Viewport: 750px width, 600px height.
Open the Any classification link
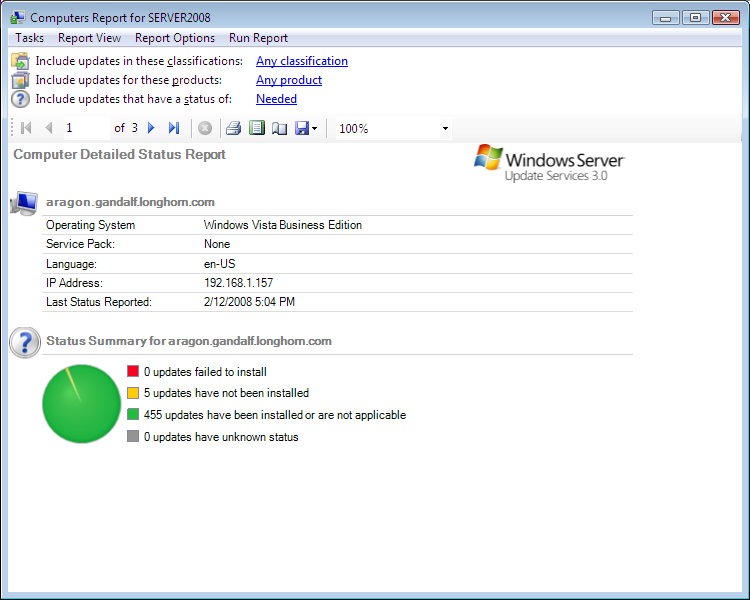(302, 61)
